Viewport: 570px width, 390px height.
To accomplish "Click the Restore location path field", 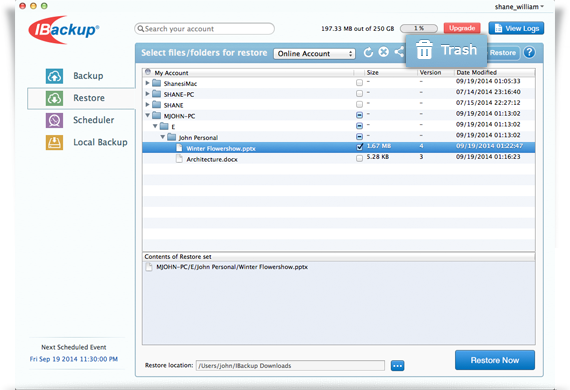I will coord(290,366).
